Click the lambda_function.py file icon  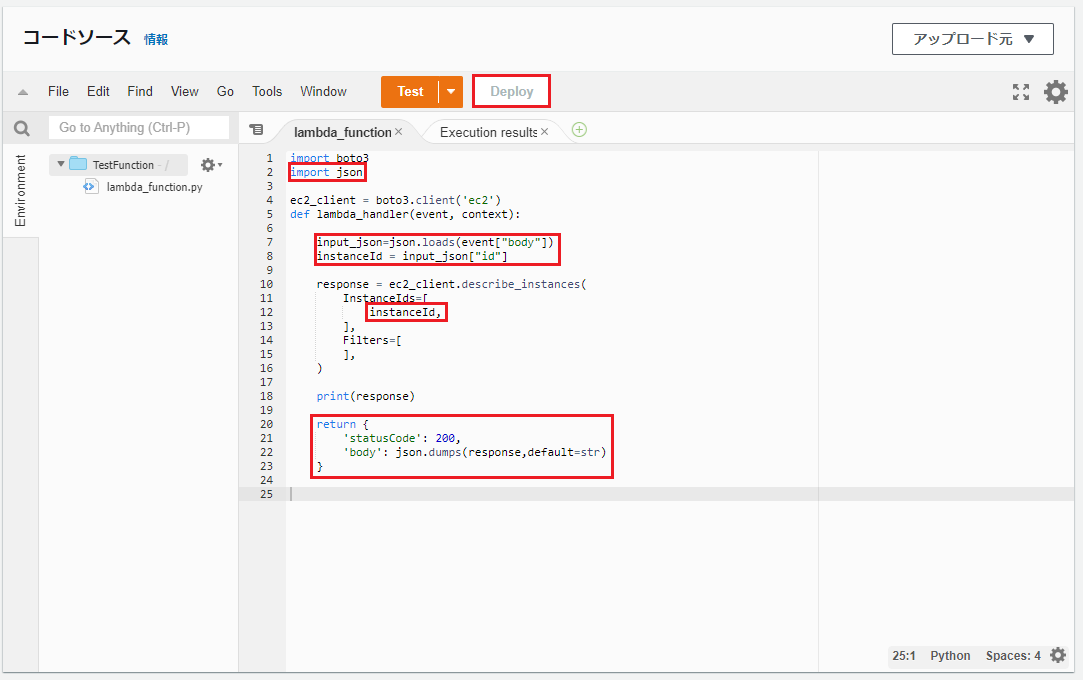tap(90, 186)
